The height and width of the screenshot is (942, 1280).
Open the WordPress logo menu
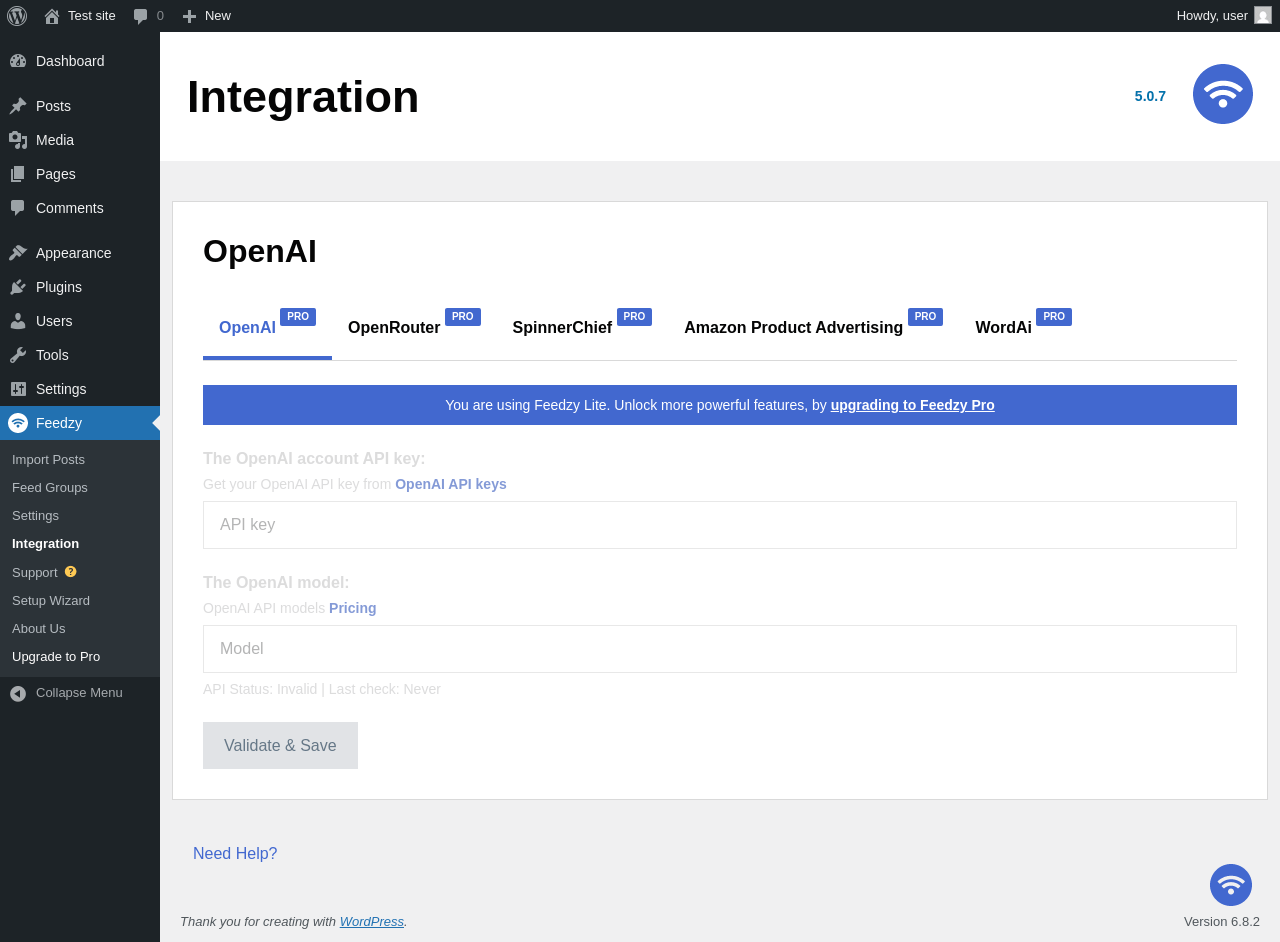point(17,16)
